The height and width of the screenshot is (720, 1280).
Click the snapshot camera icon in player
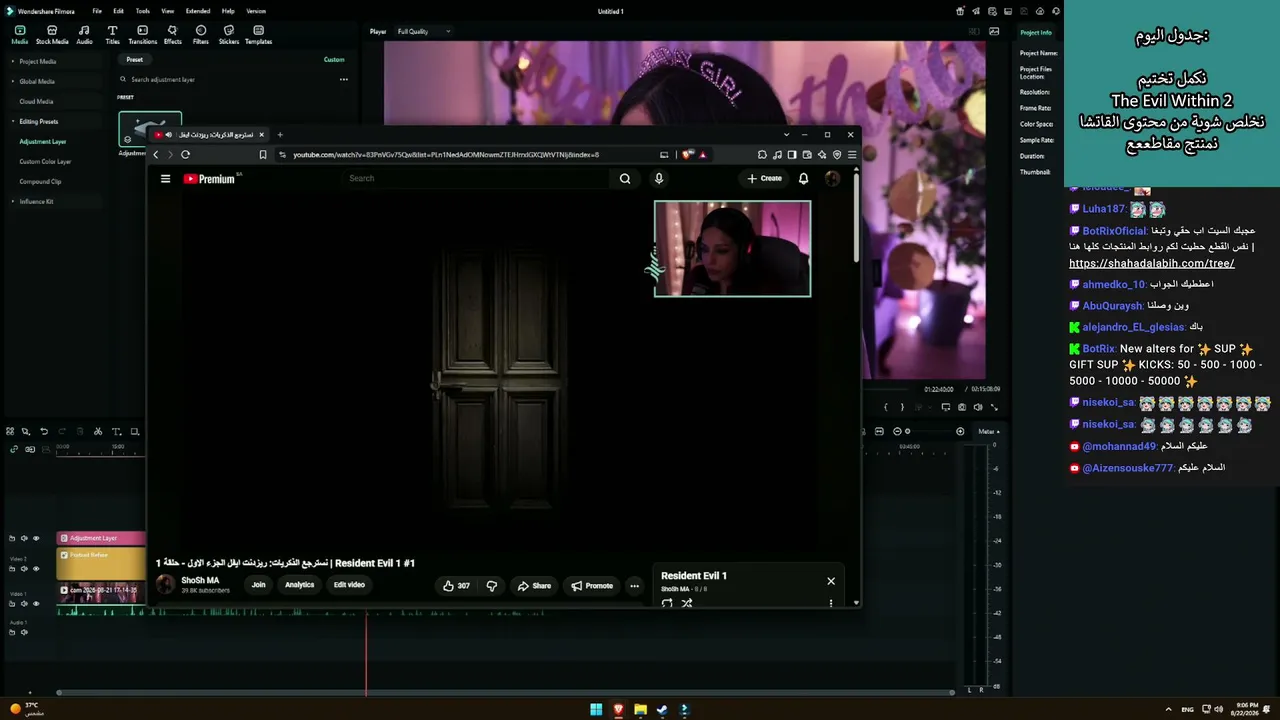click(962, 407)
